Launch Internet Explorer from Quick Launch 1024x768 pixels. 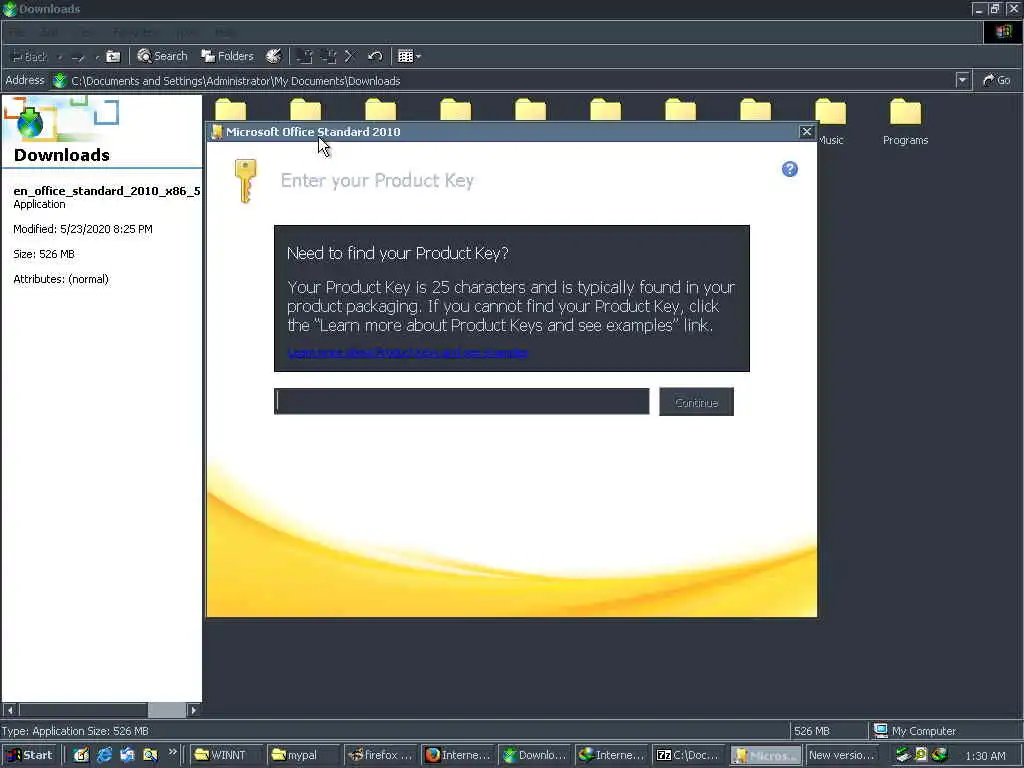click(x=104, y=755)
